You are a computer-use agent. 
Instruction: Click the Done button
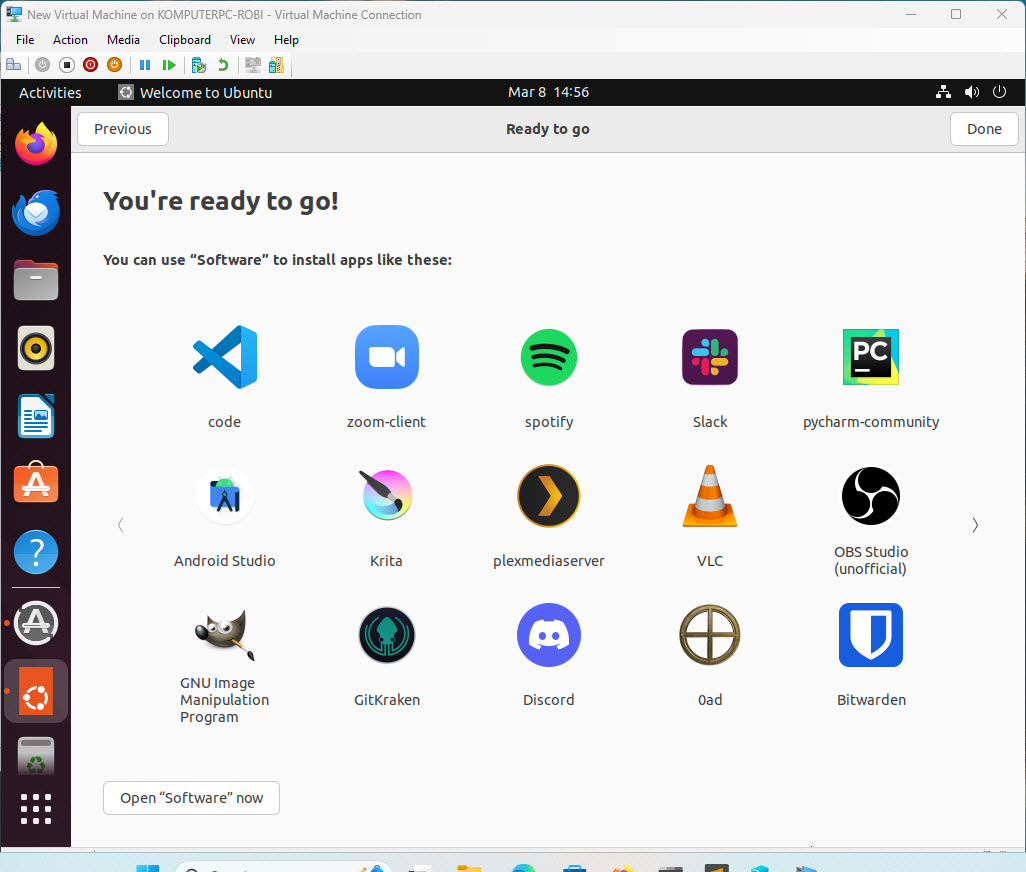click(x=984, y=129)
